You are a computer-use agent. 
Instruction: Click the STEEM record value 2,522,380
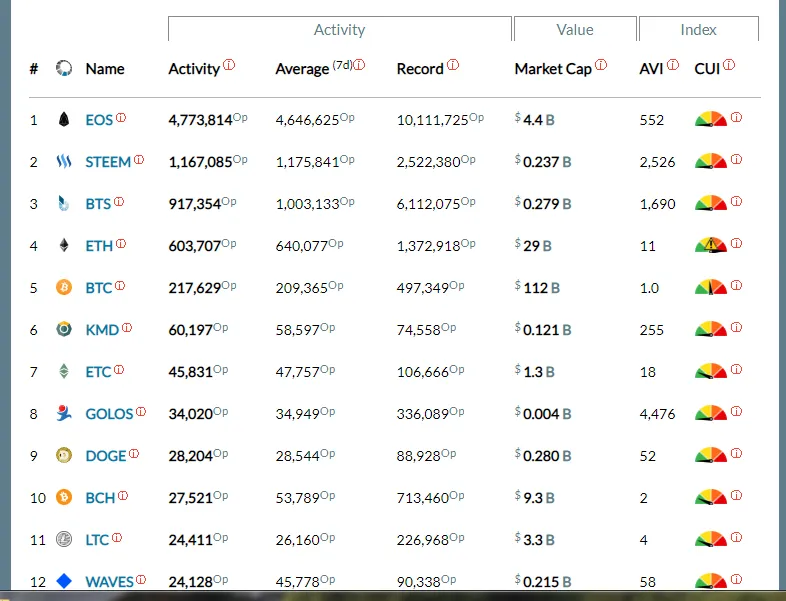coord(429,162)
